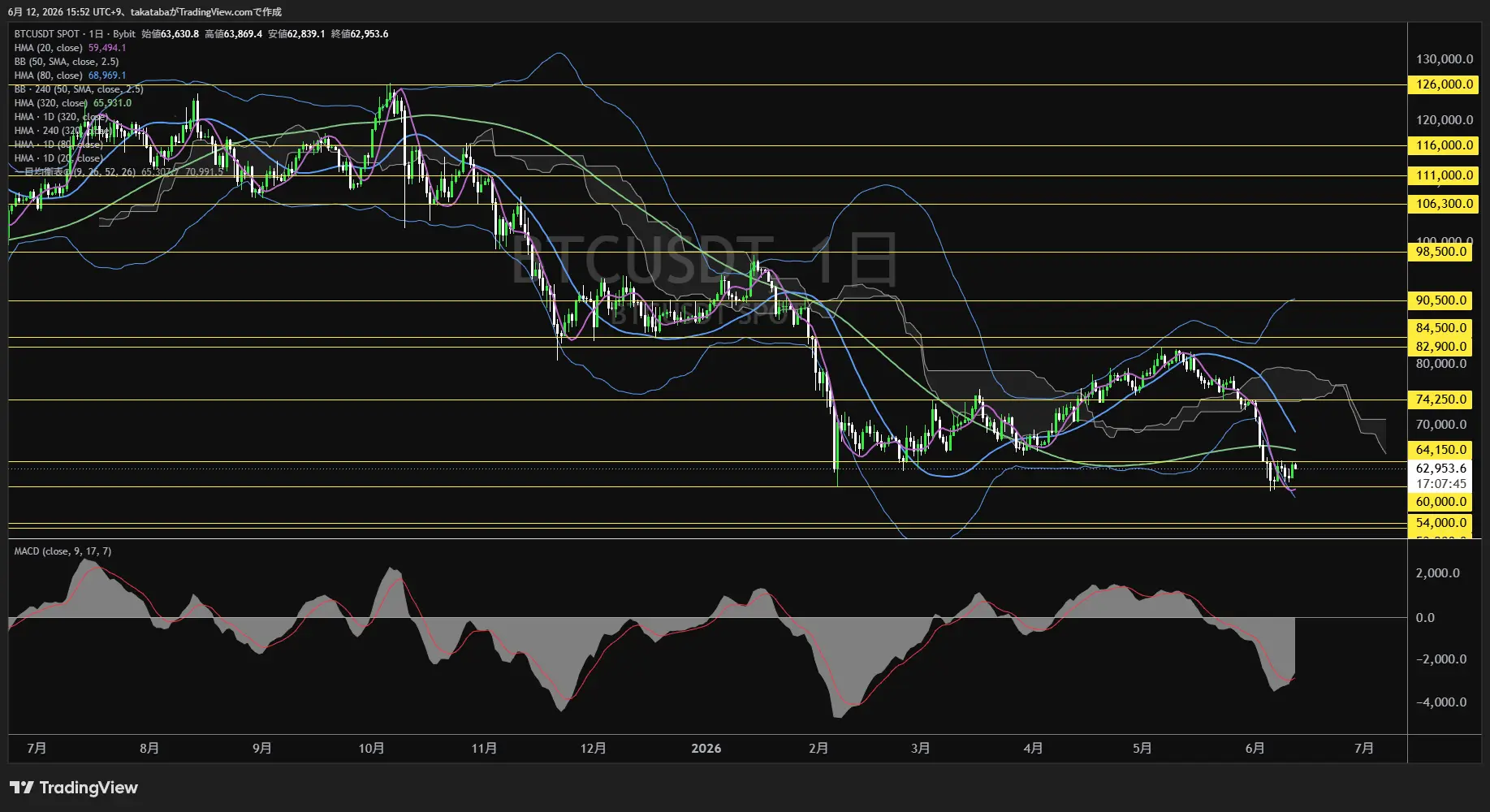This screenshot has height=812, width=1490.
Task: Click the MACD axis zero value 0.0
Action: tap(1425, 618)
